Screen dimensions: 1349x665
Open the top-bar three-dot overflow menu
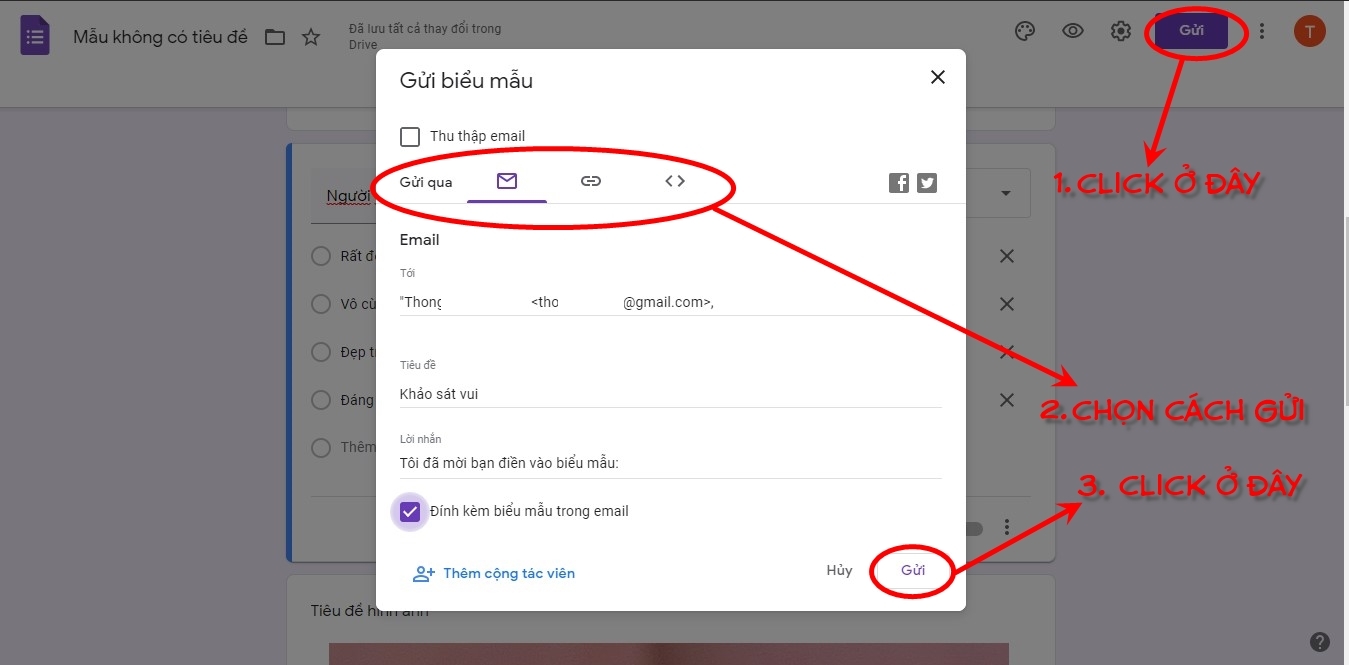tap(1260, 31)
